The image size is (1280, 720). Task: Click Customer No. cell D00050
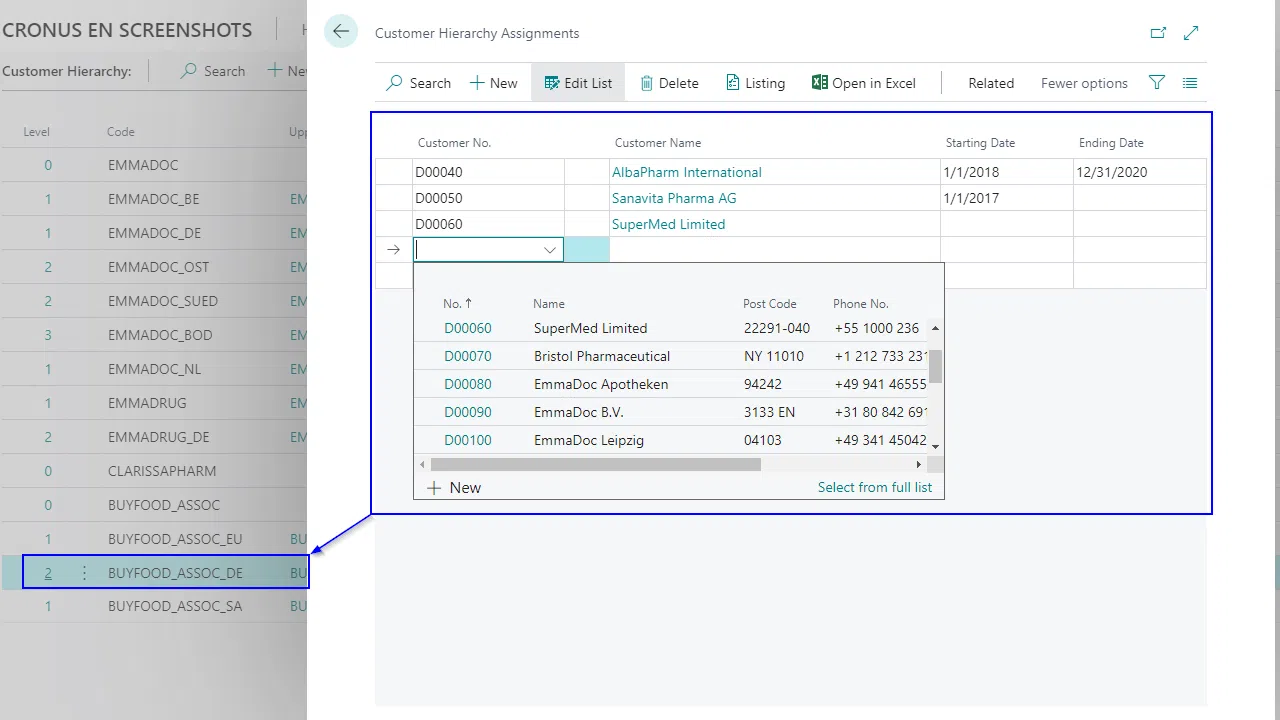coord(488,198)
